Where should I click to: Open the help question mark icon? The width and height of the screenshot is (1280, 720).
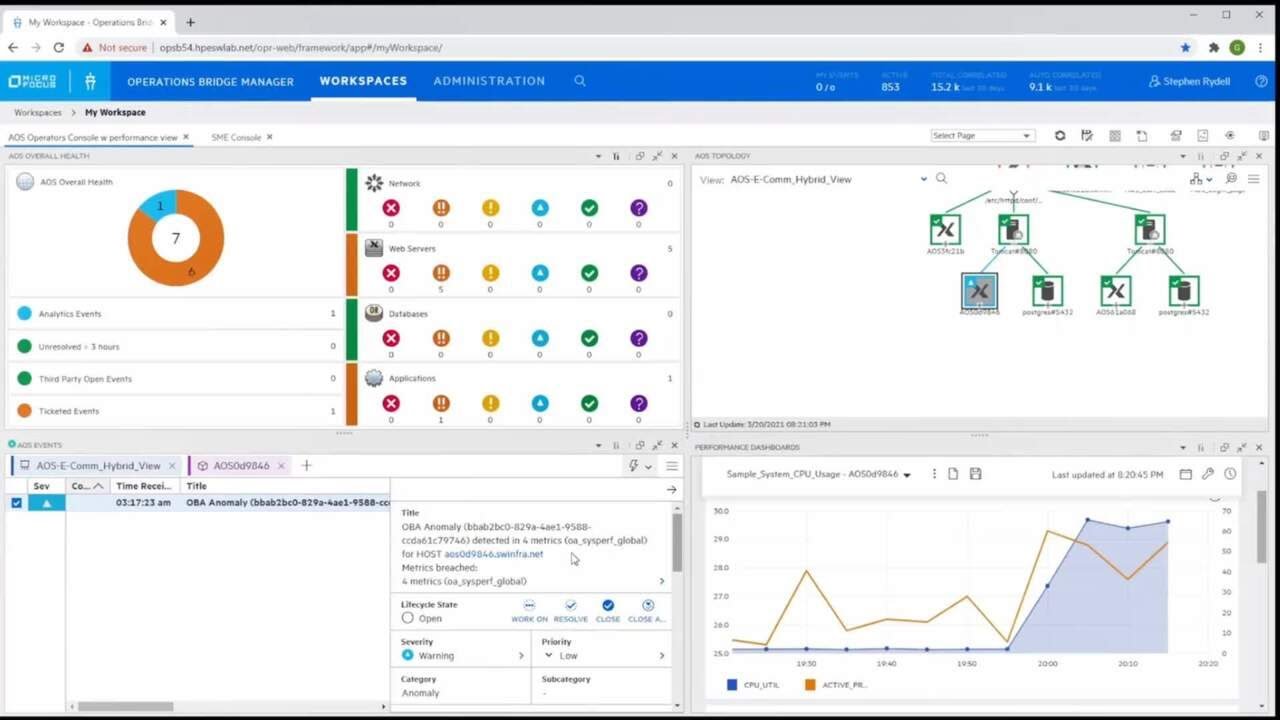pyautogui.click(x=1261, y=81)
